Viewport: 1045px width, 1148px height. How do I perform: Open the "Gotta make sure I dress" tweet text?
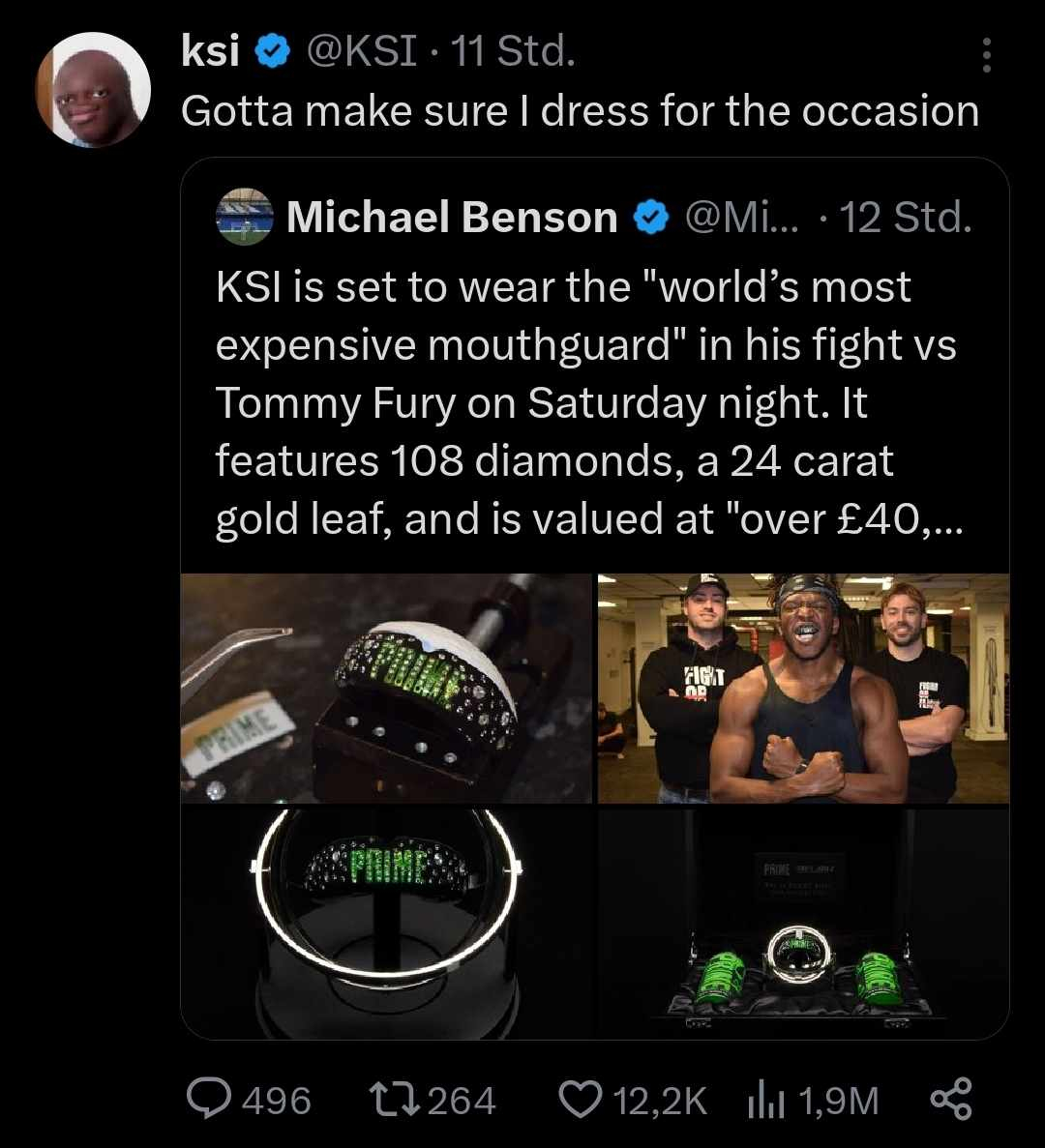tap(580, 111)
